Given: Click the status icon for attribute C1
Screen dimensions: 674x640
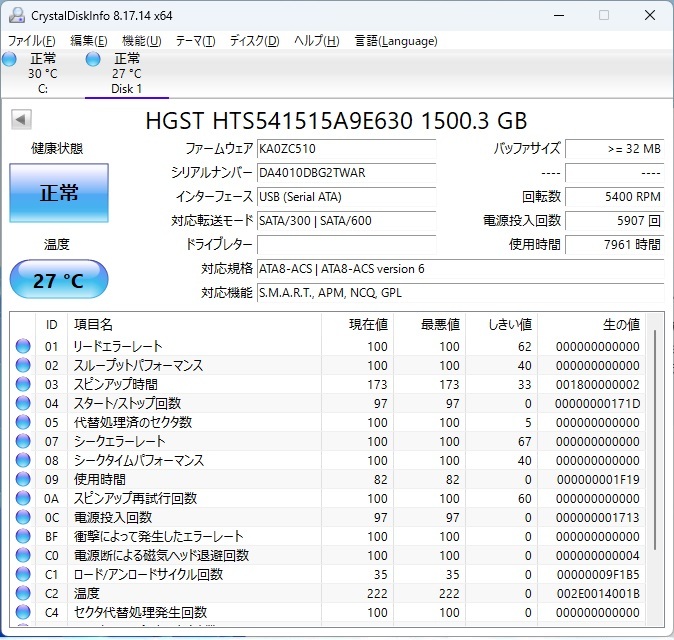Looking at the screenshot, I should [x=23, y=574].
